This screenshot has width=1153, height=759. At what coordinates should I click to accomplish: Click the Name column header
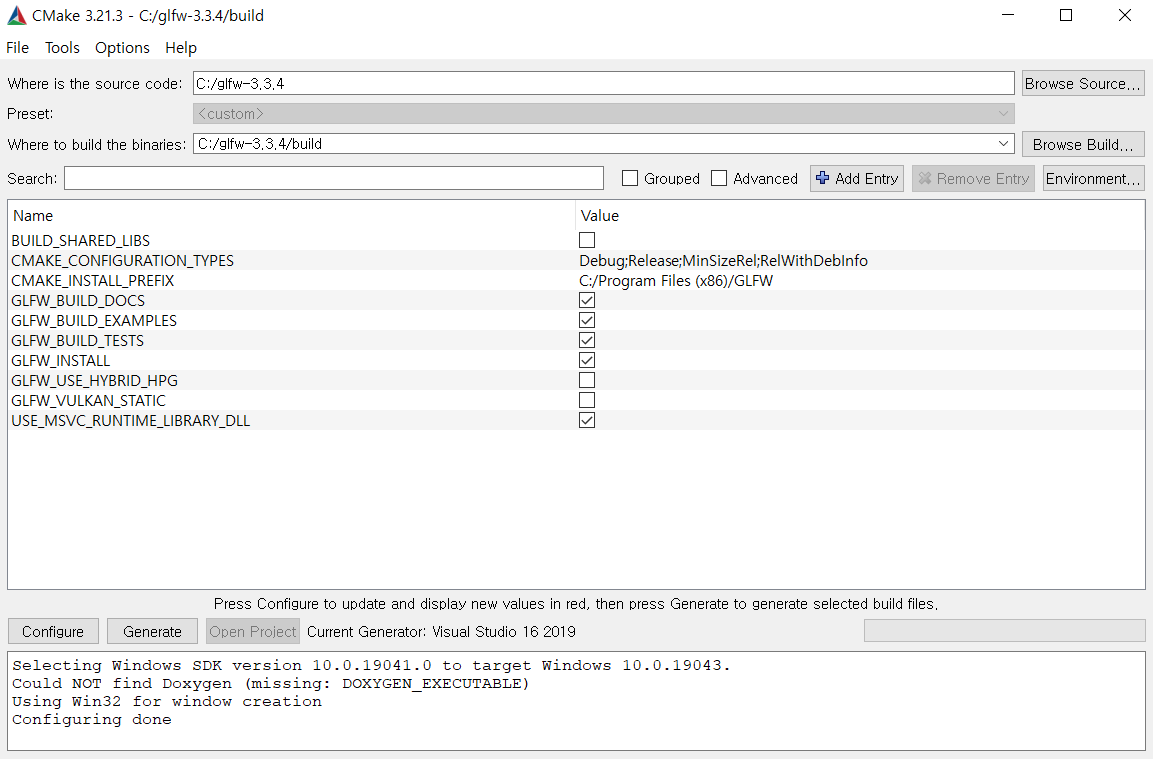pyautogui.click(x=33, y=215)
